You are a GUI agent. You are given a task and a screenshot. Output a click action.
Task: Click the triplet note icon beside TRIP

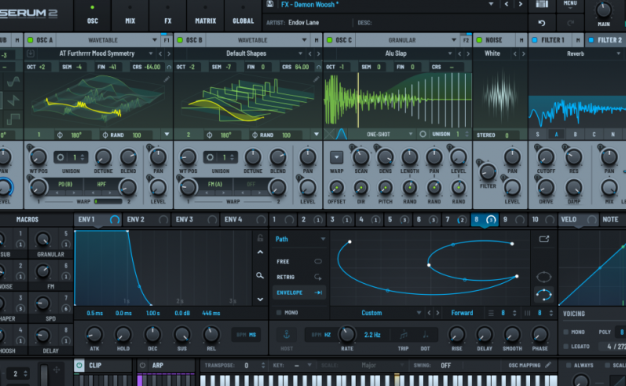[403, 335]
